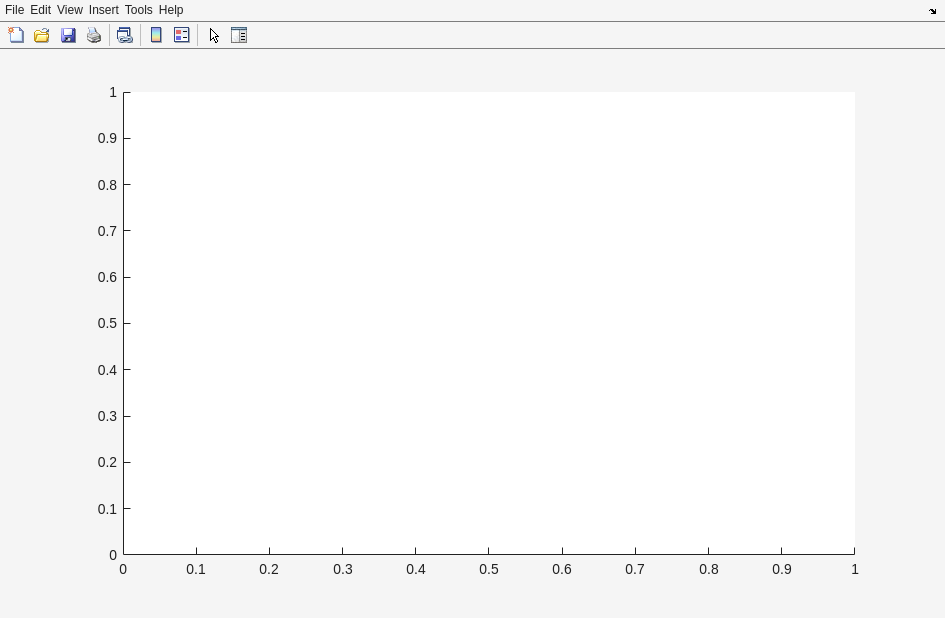Print the figure with the printer icon
The height and width of the screenshot is (618, 945).
tap(94, 35)
